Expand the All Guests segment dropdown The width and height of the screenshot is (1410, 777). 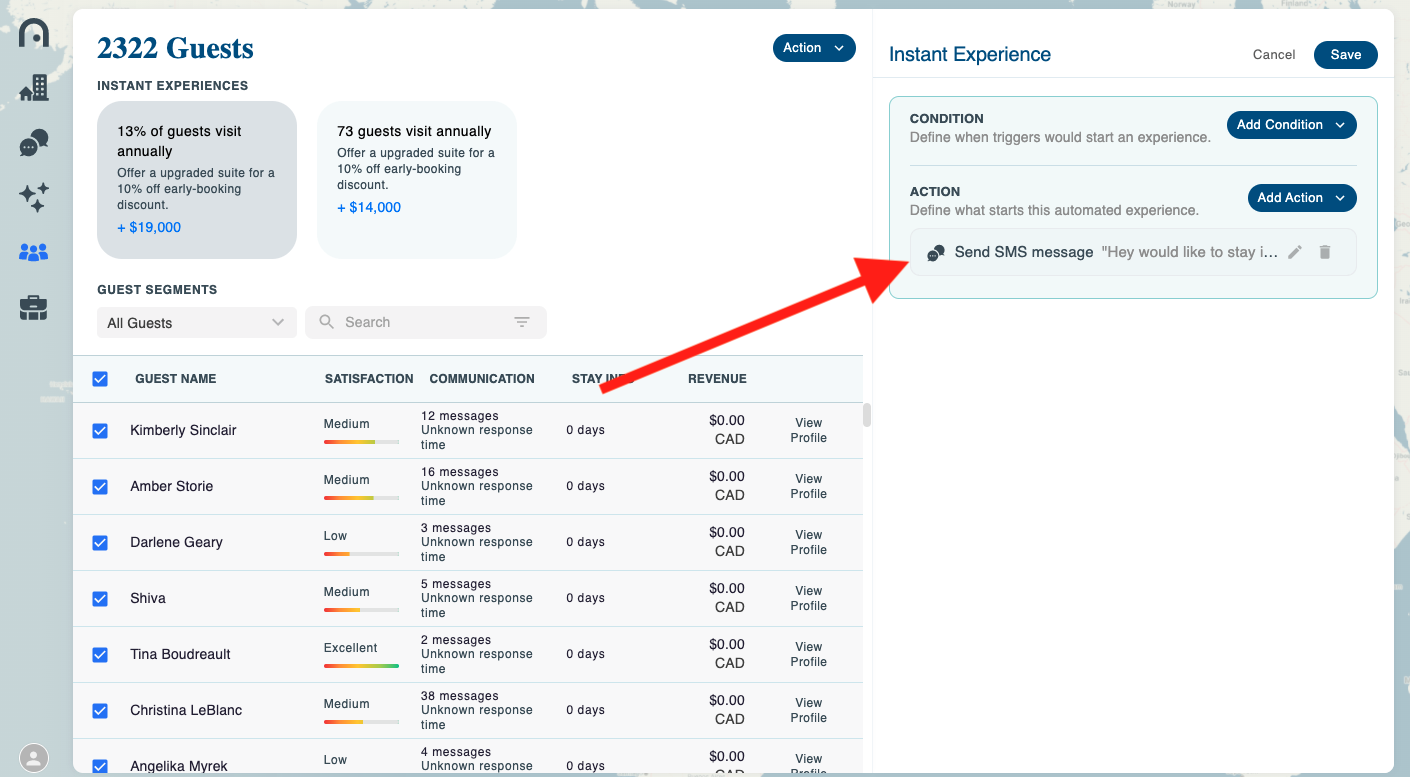click(196, 323)
